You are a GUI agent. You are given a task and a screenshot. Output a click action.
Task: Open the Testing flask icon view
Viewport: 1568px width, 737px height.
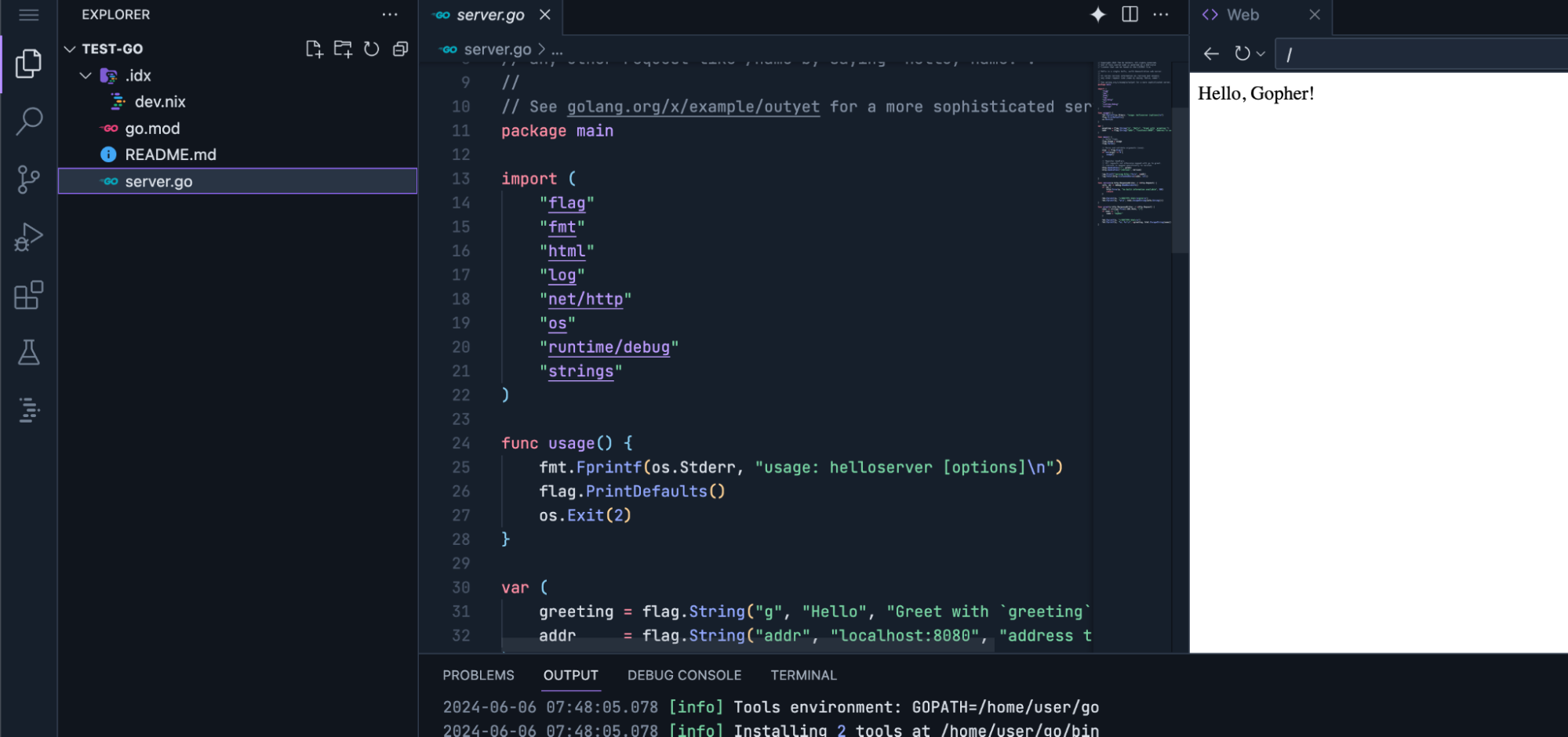click(x=29, y=353)
